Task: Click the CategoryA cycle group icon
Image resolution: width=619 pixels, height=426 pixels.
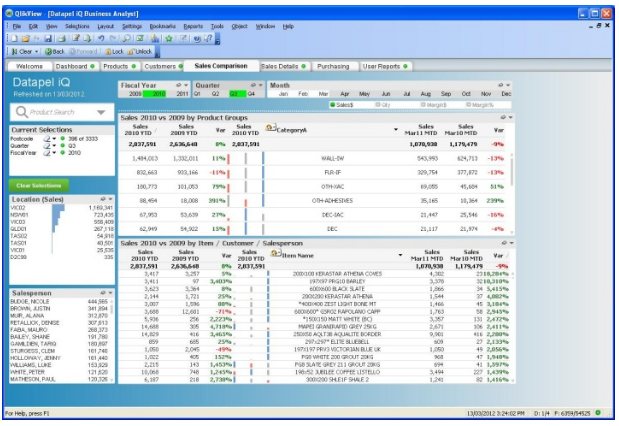Action: tap(270, 128)
